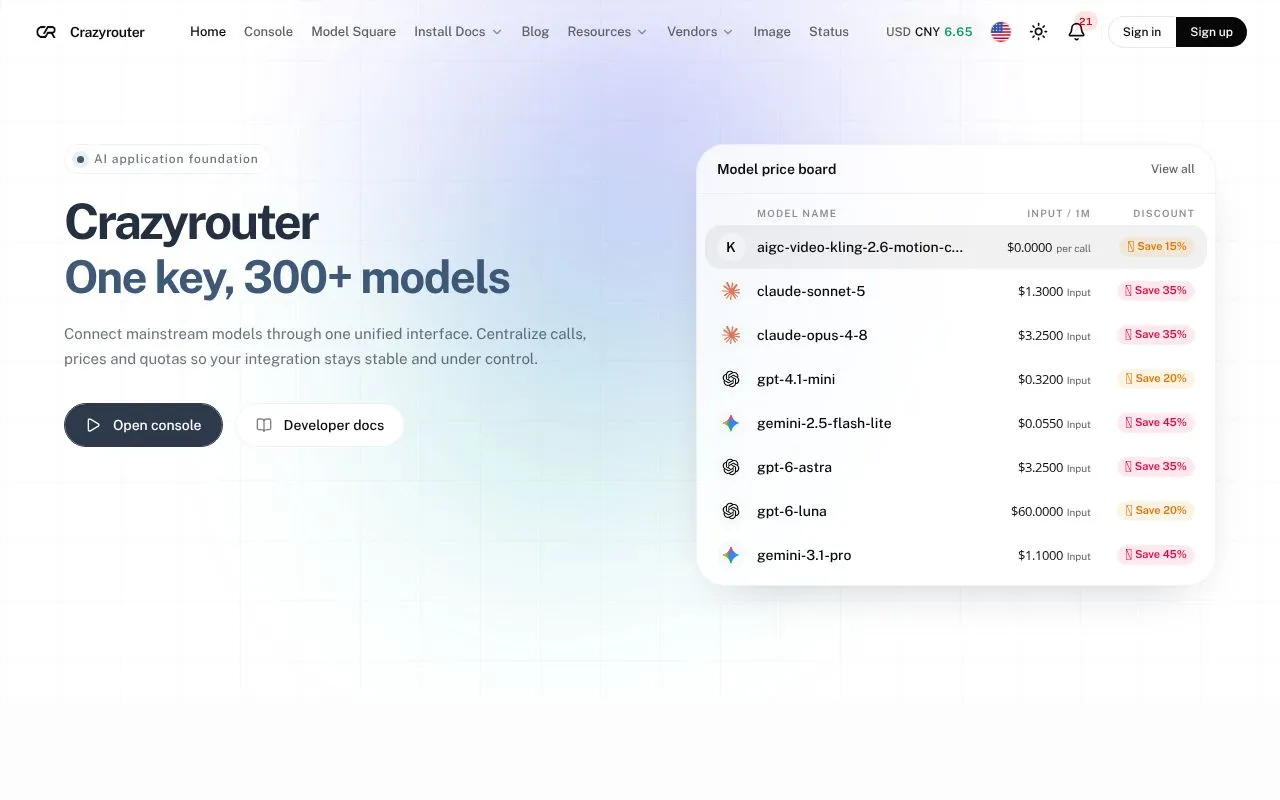Click the gemini-3.1-pro Gemini icon
This screenshot has height=800, width=1280.
coord(731,555)
